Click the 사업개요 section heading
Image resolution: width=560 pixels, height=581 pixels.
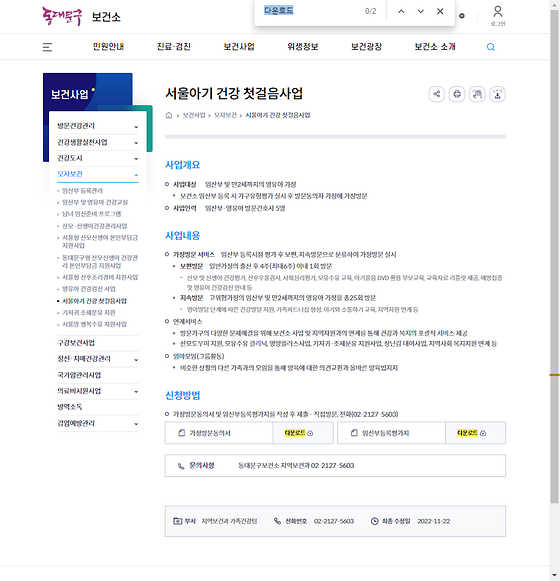(182, 165)
